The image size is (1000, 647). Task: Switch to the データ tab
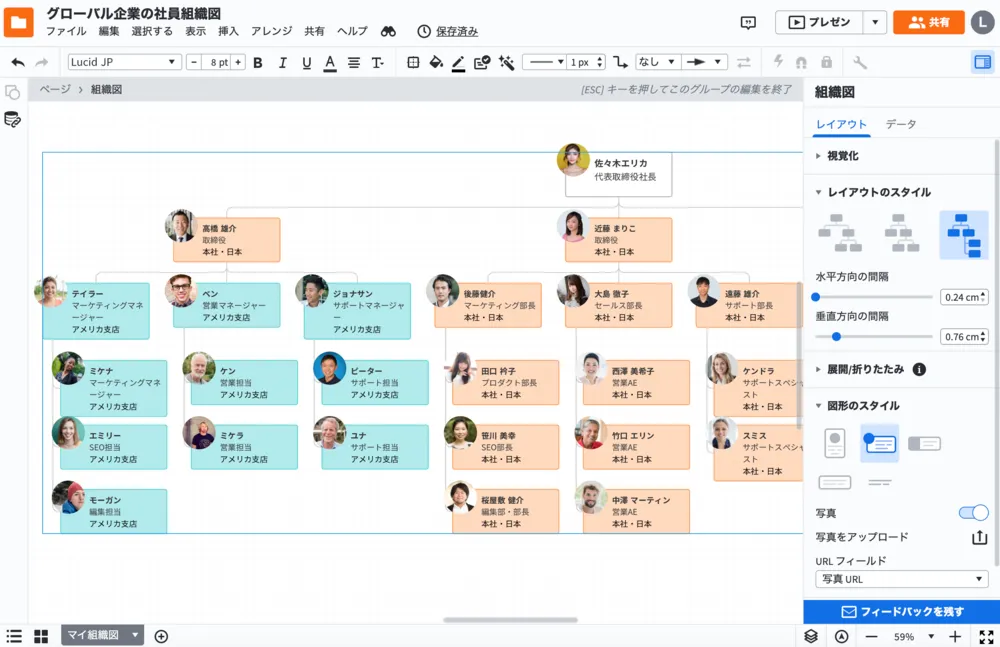click(900, 124)
